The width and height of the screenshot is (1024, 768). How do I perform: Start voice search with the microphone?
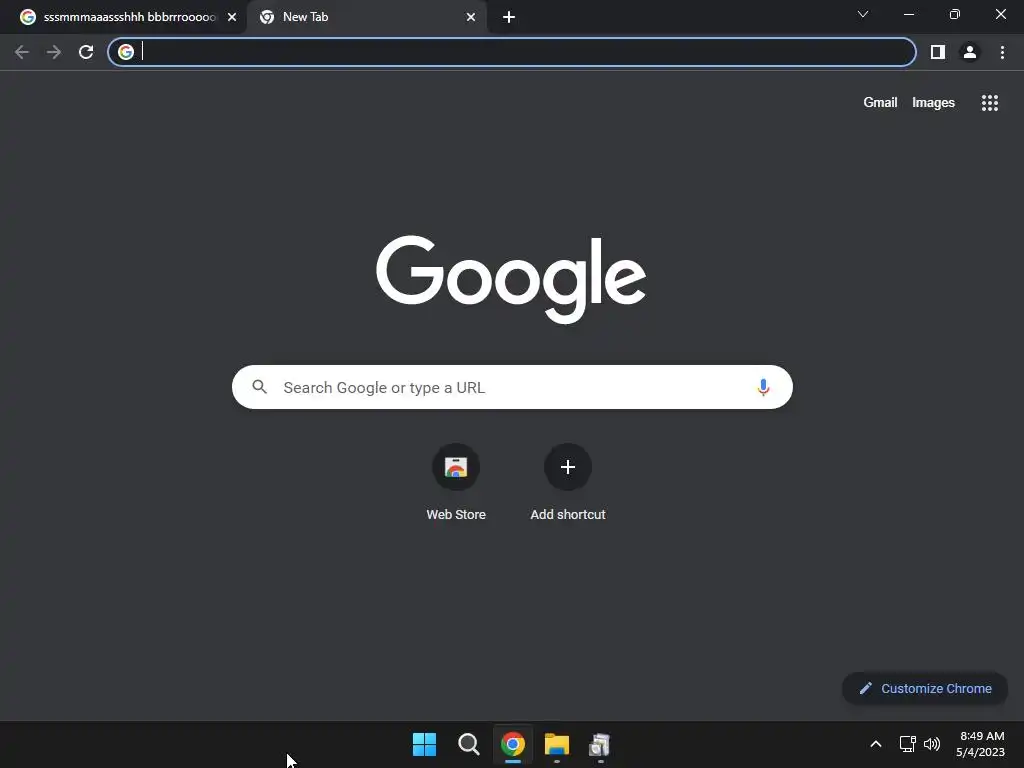point(763,387)
